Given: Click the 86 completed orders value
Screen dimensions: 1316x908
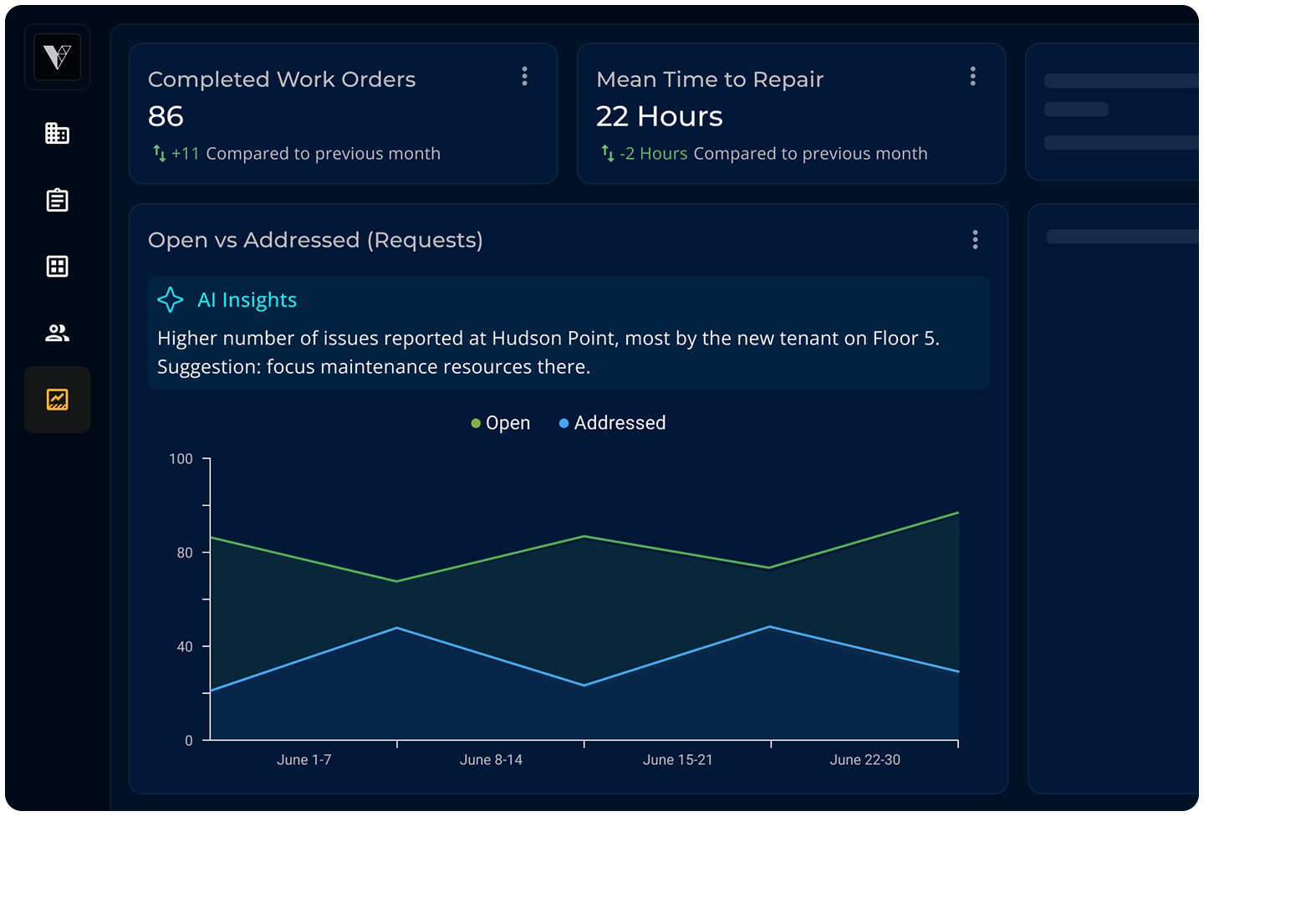Looking at the screenshot, I should 166,116.
